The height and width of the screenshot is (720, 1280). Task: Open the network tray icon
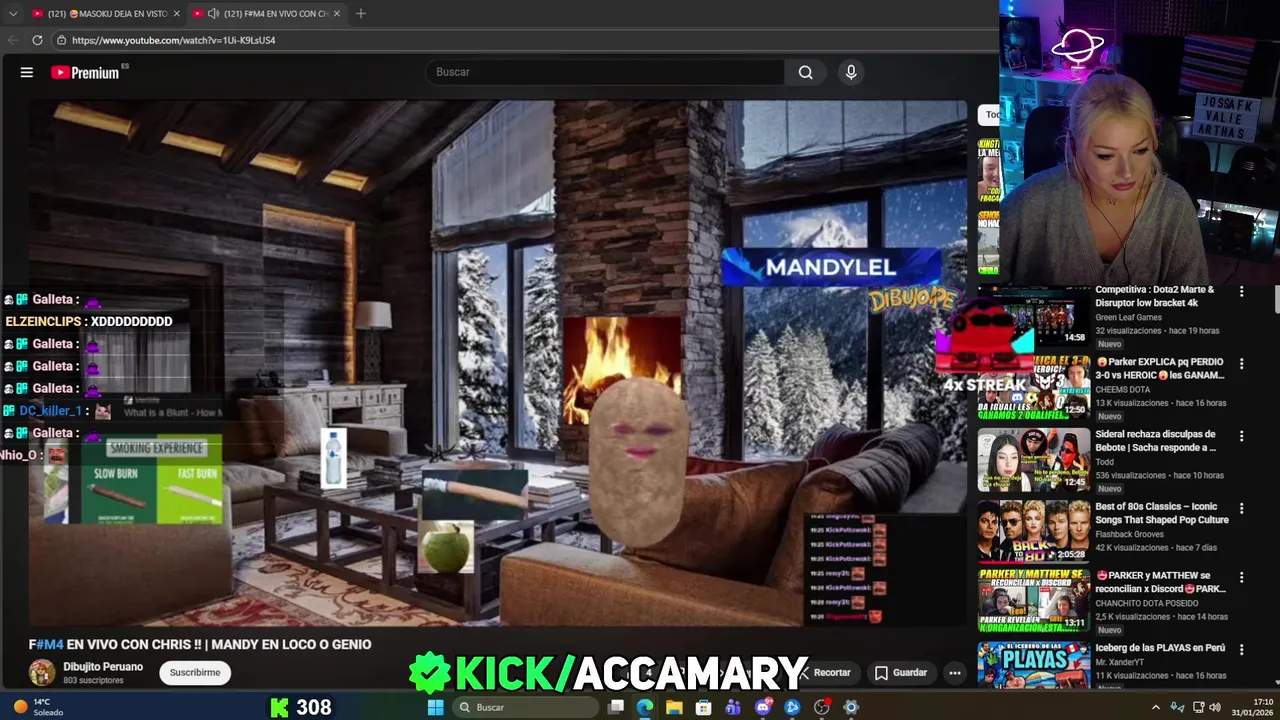(x=1197, y=707)
